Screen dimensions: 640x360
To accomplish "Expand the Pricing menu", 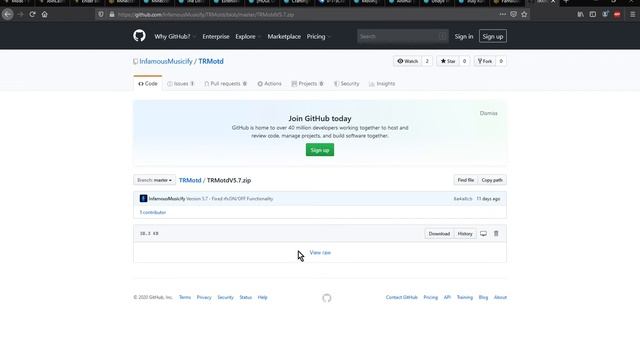I will click(x=318, y=36).
